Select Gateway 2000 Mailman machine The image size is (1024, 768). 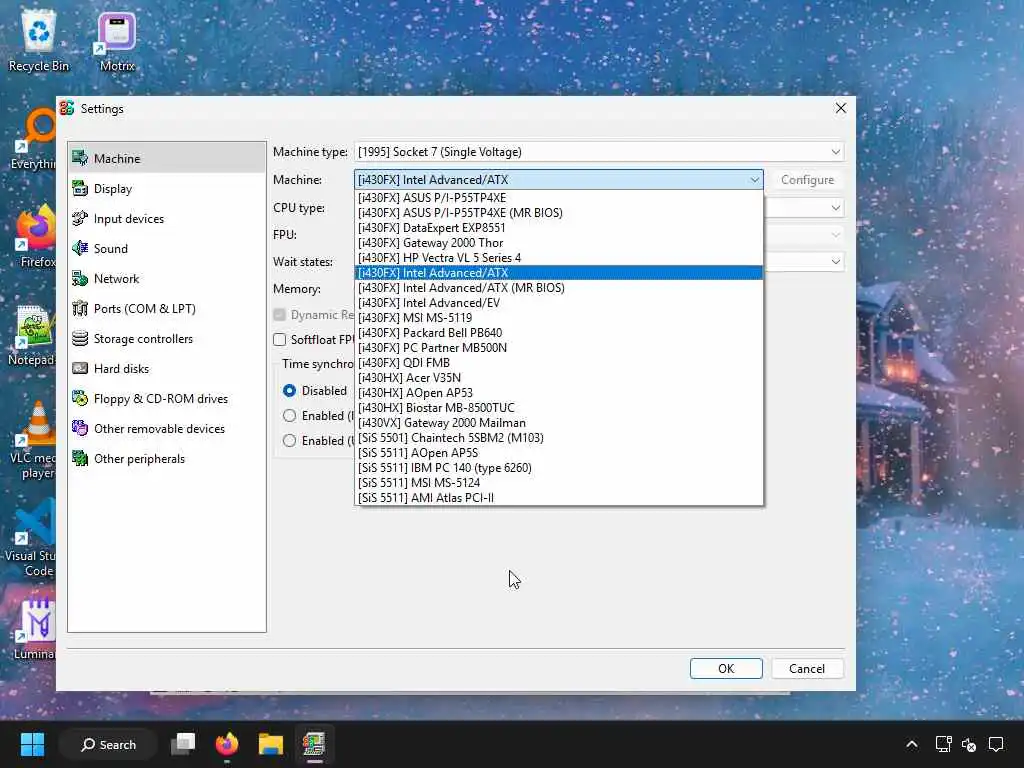pos(558,423)
